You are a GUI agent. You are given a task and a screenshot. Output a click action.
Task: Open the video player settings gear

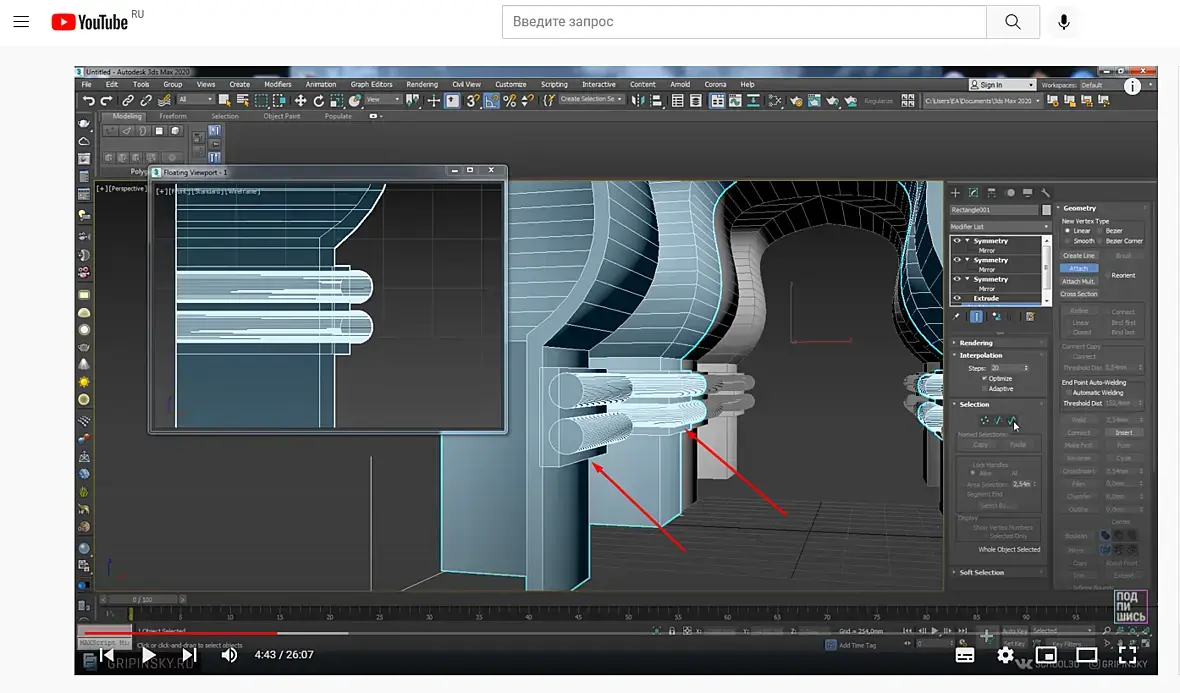coord(1005,655)
